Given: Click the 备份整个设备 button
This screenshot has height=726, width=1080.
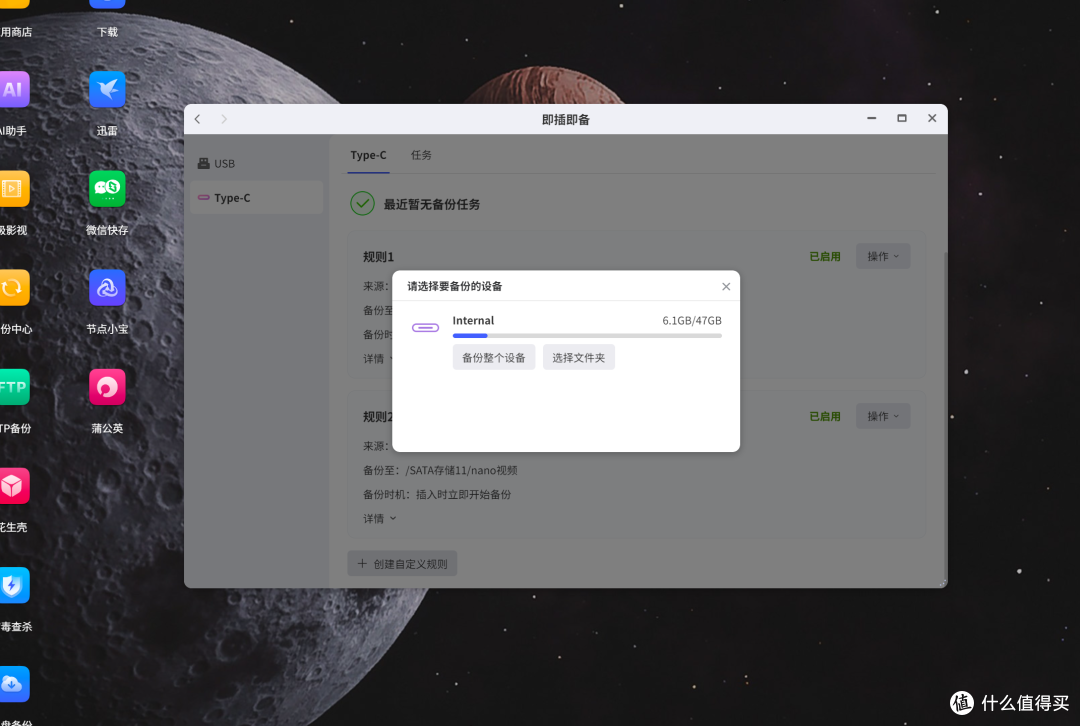Looking at the screenshot, I should tap(494, 357).
